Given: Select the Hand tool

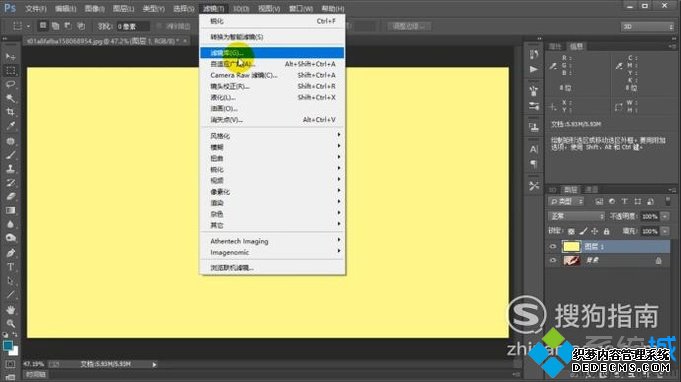Looking at the screenshot, I should (x=10, y=310).
